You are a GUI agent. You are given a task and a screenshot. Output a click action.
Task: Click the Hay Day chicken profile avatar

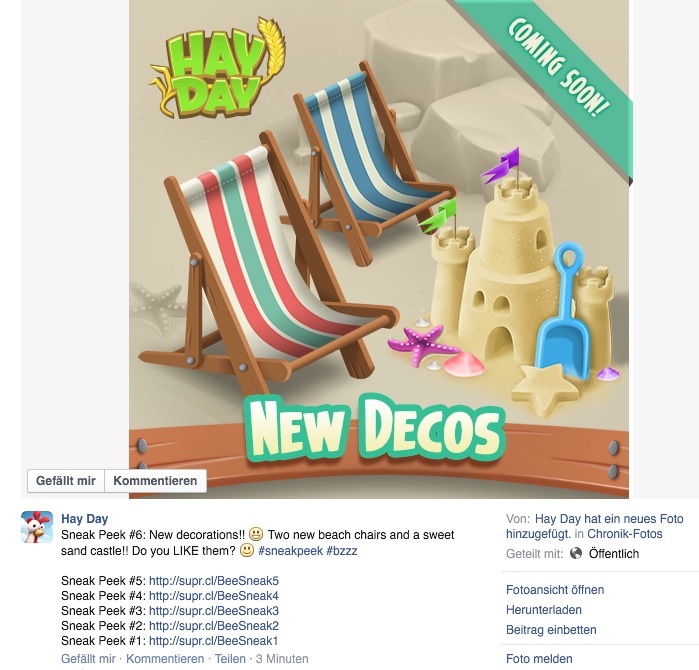pyautogui.click(x=37, y=527)
